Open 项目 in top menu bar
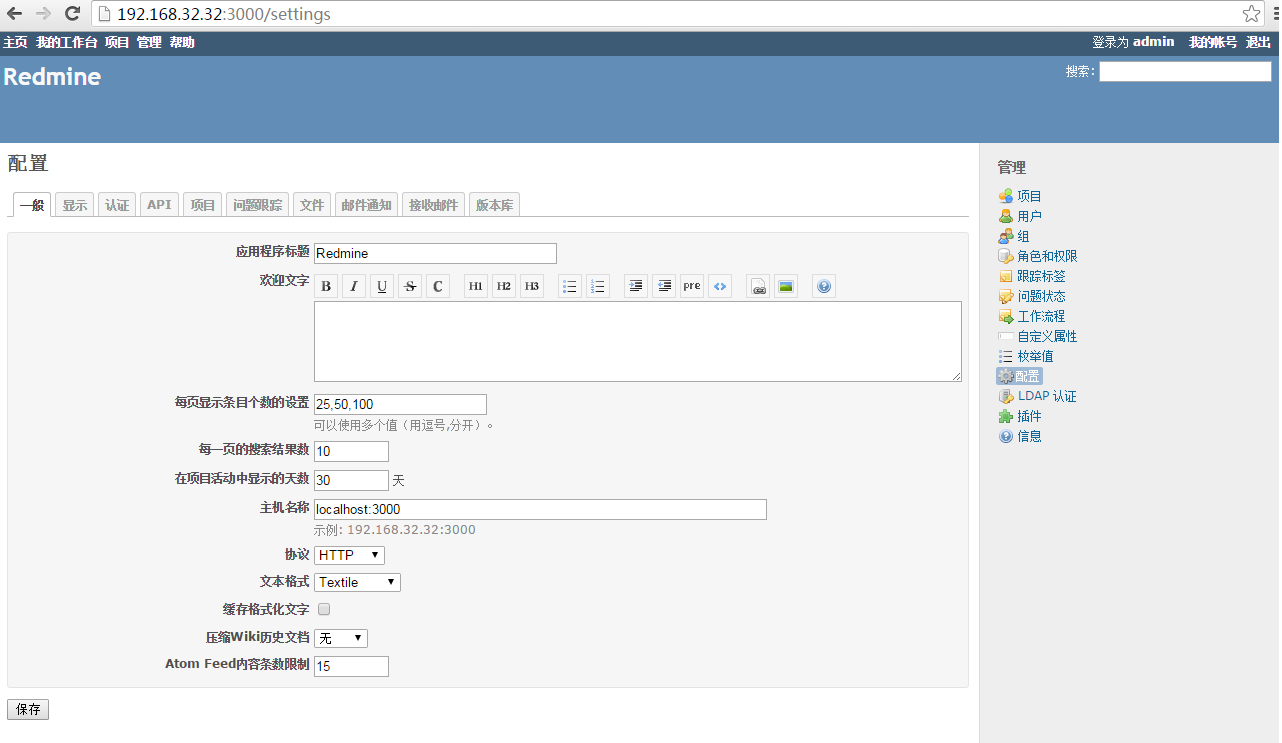Image resolution: width=1282 pixels, height=743 pixels. 117,42
